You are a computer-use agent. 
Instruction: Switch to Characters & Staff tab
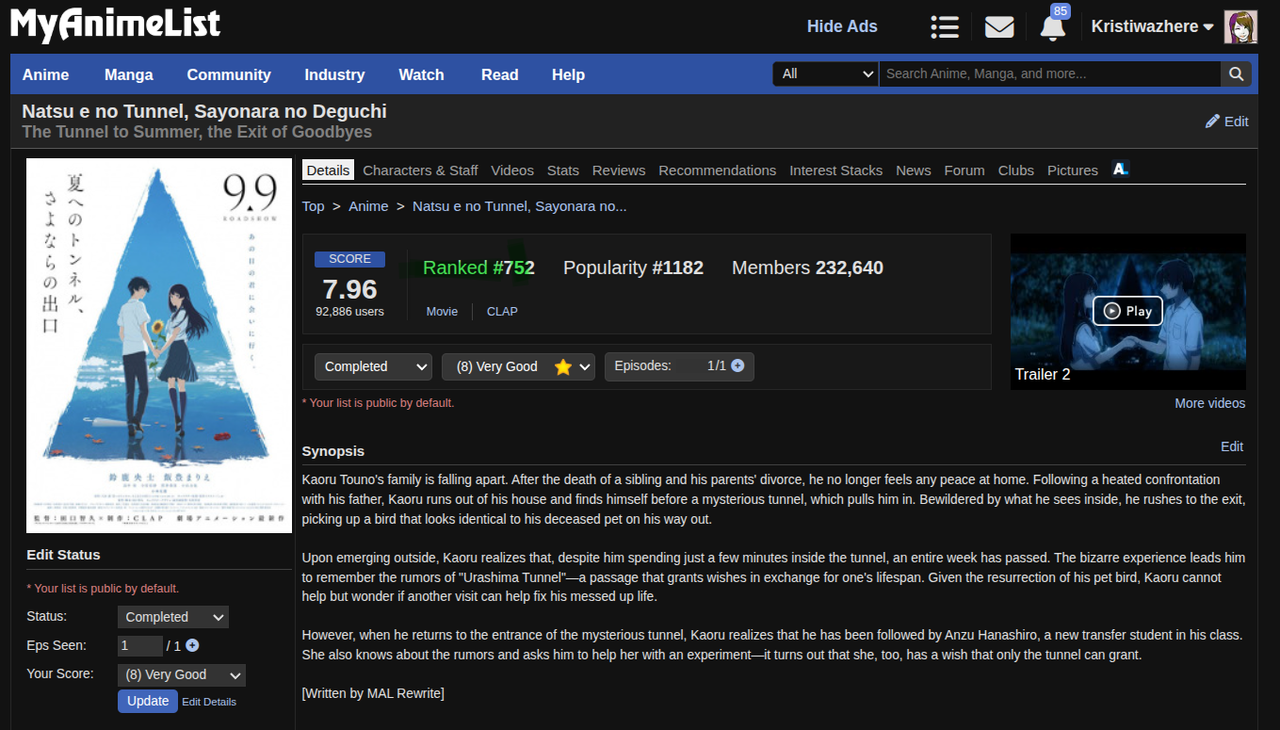click(420, 170)
